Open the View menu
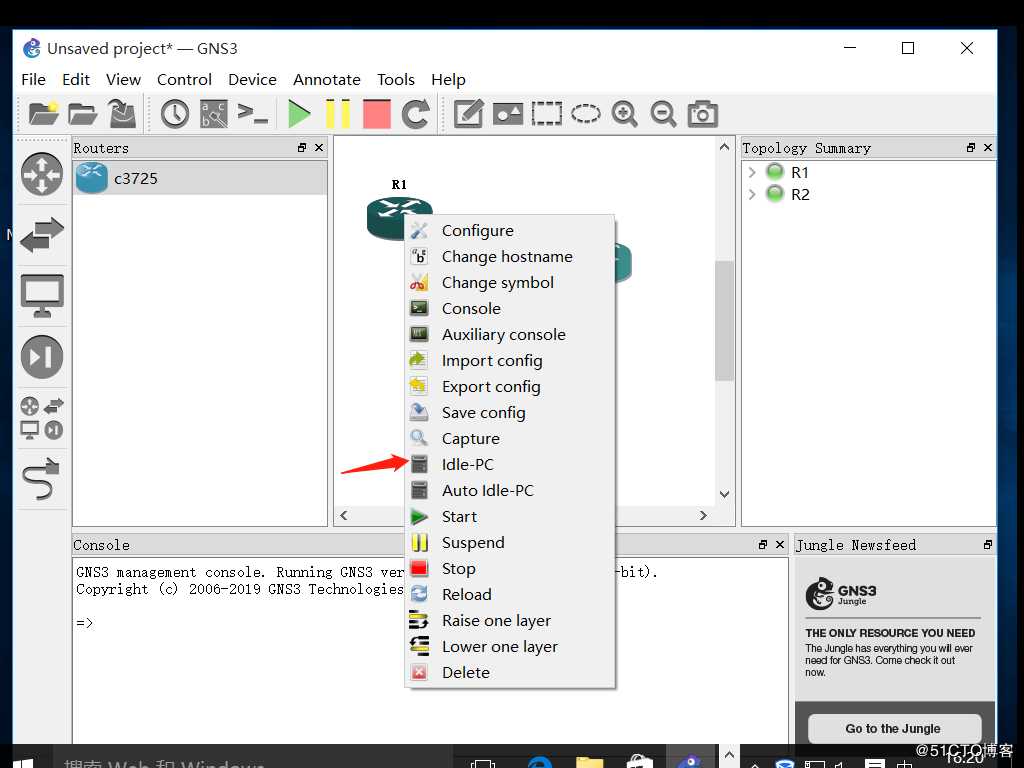1024x768 pixels. pos(123,80)
